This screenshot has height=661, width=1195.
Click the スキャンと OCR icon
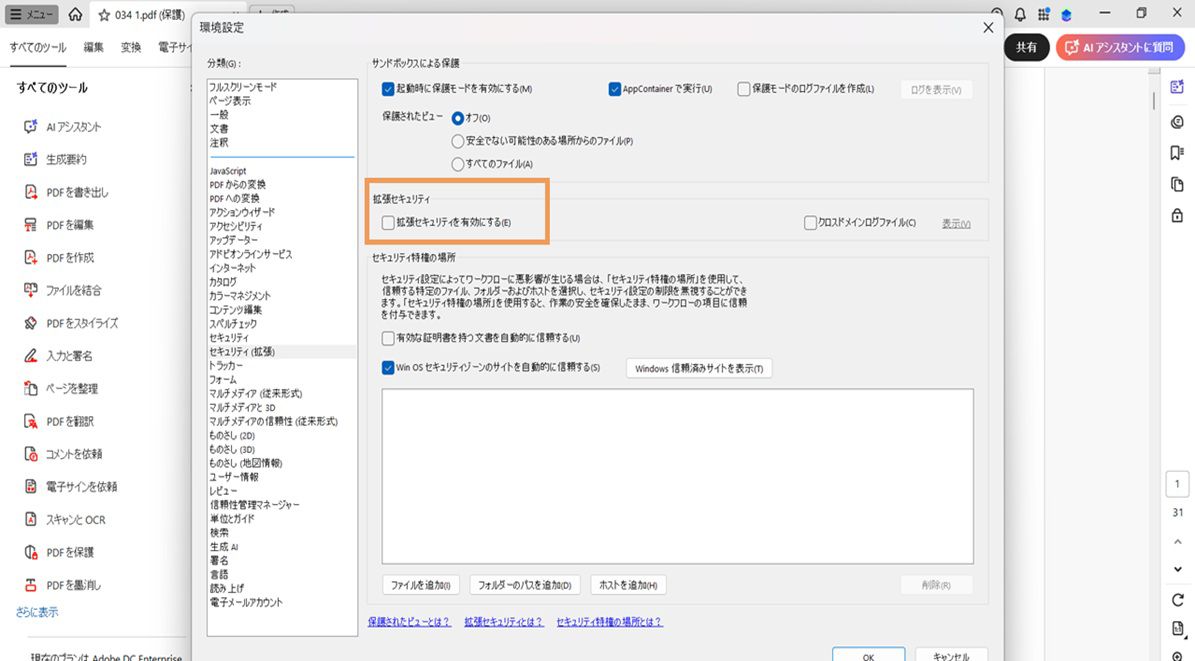click(30, 519)
